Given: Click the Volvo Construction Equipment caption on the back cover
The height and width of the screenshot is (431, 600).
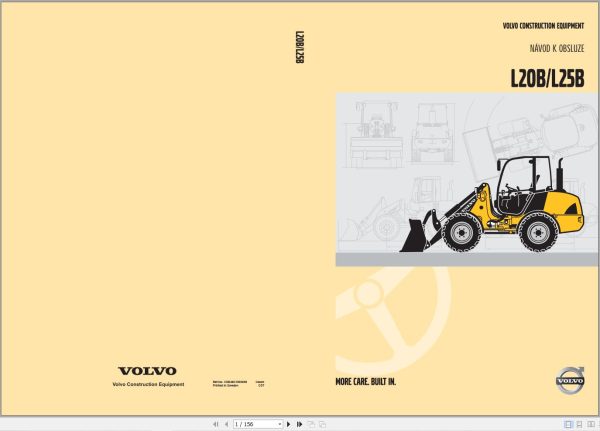Looking at the screenshot, I should tap(148, 384).
